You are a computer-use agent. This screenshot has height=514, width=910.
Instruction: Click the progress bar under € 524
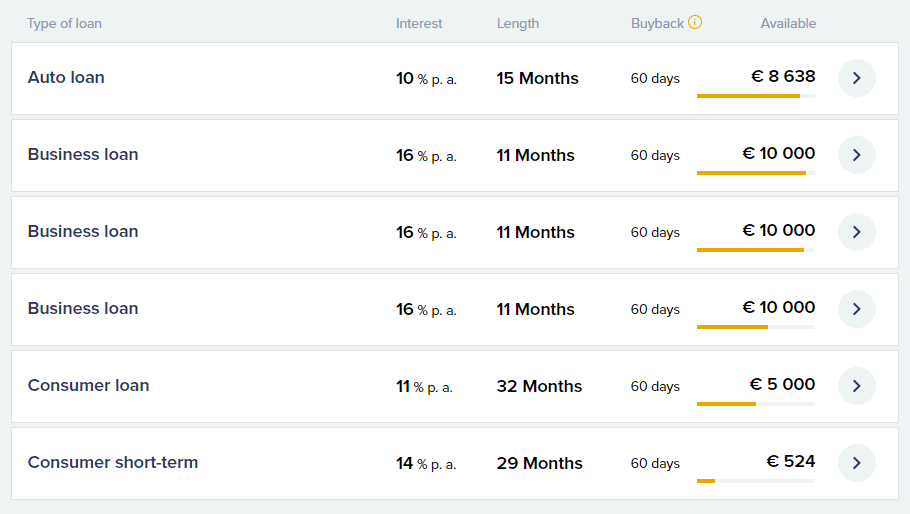[x=755, y=481]
